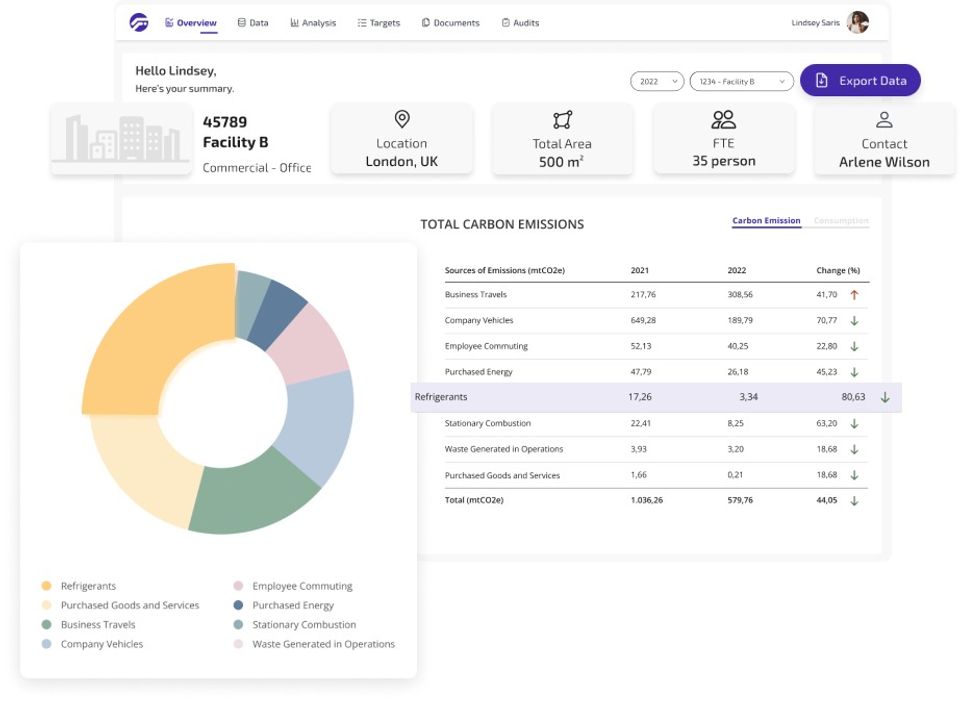Open the Audits tab
960x701 pixels.
[520, 23]
